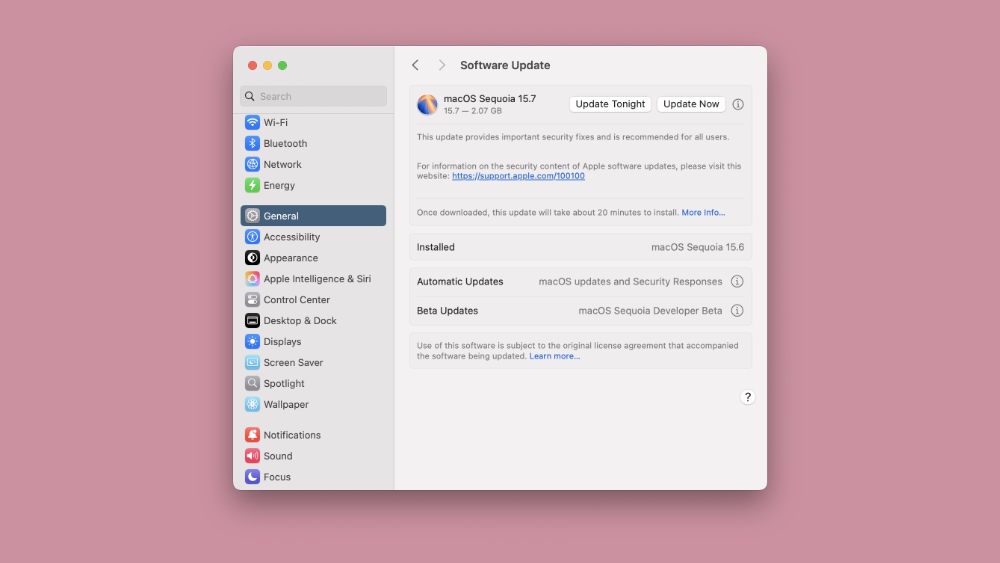Switch to the Notifications pane

tap(291, 435)
